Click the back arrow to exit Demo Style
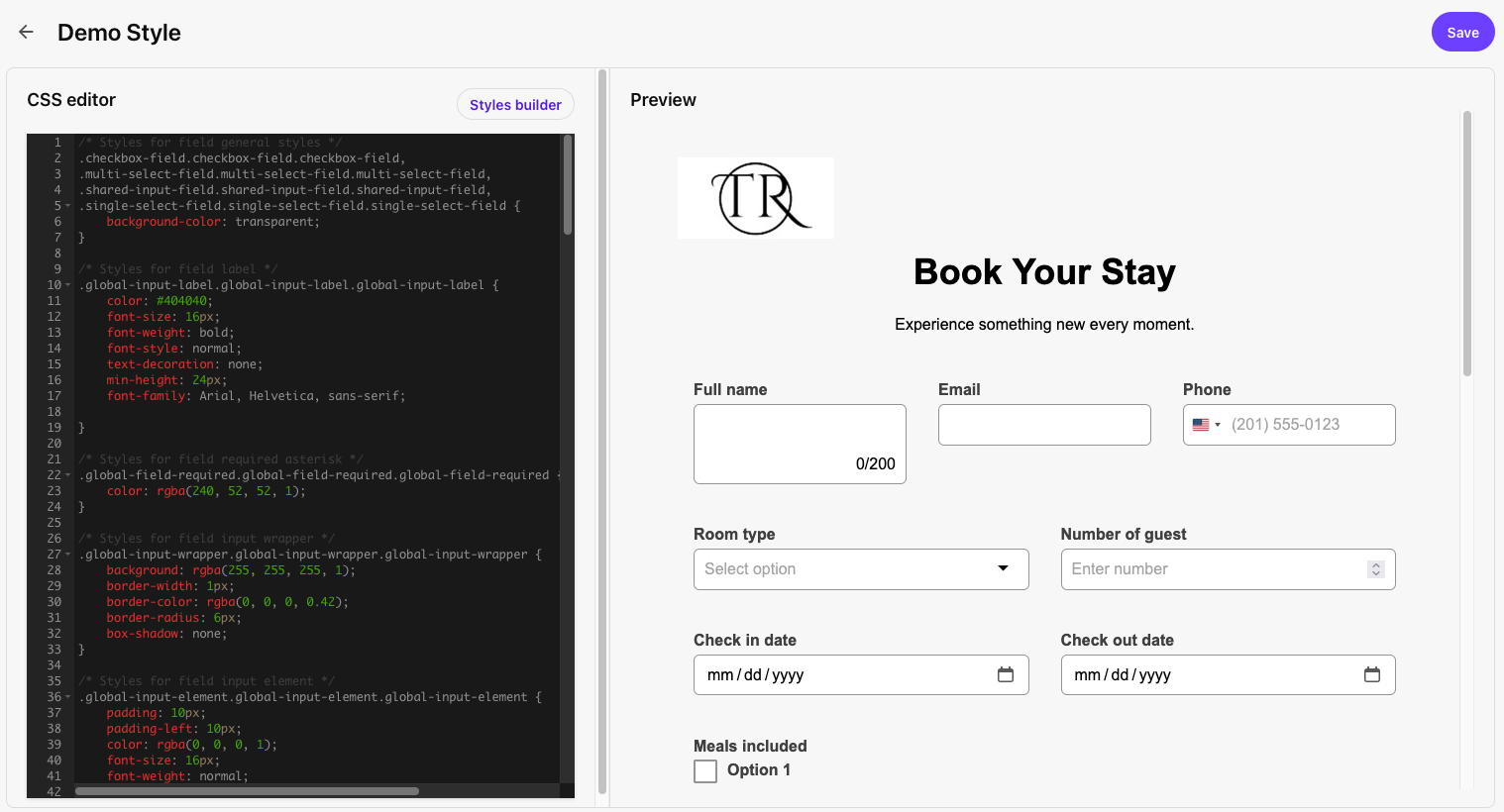This screenshot has height=812, width=1504. point(25,31)
